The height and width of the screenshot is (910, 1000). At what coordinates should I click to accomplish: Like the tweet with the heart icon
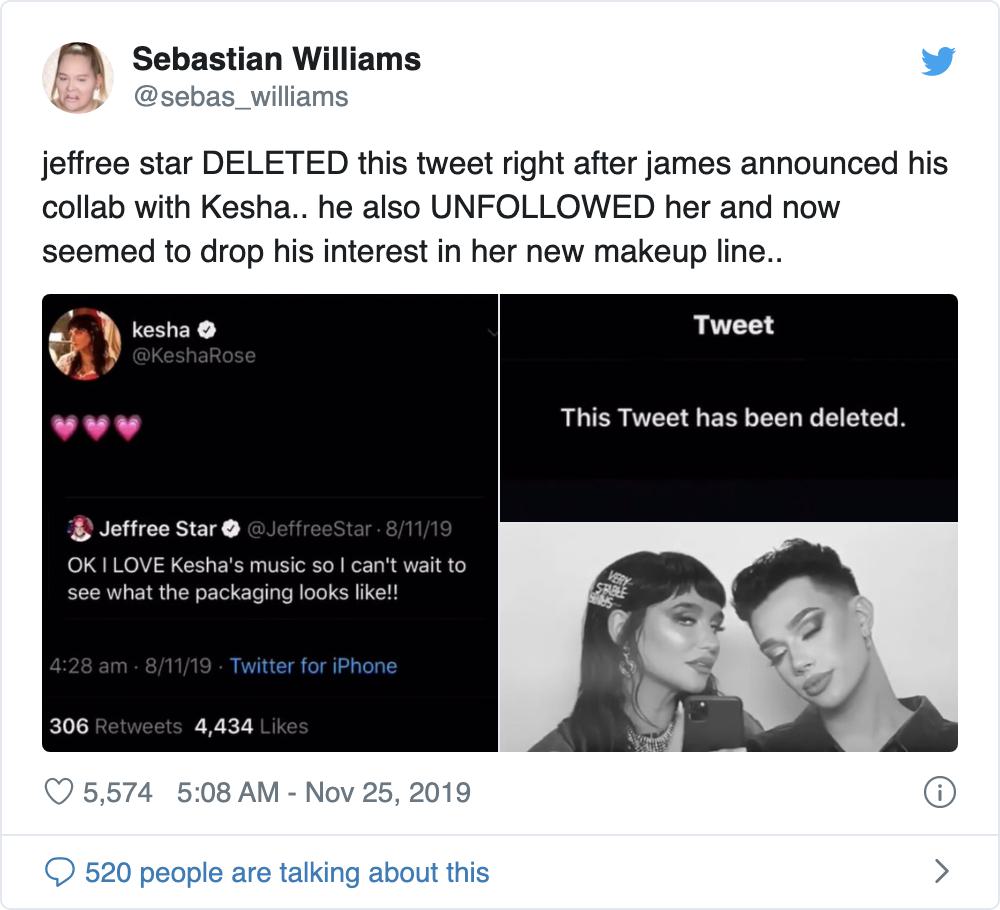pyautogui.click(x=61, y=793)
